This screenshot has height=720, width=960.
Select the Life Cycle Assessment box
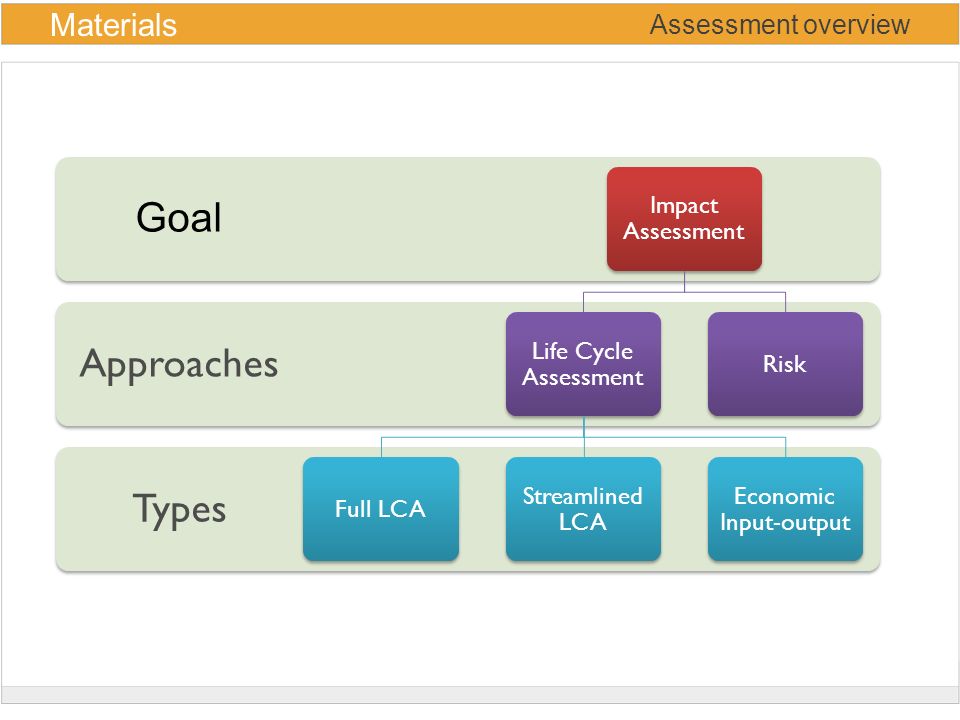point(583,364)
